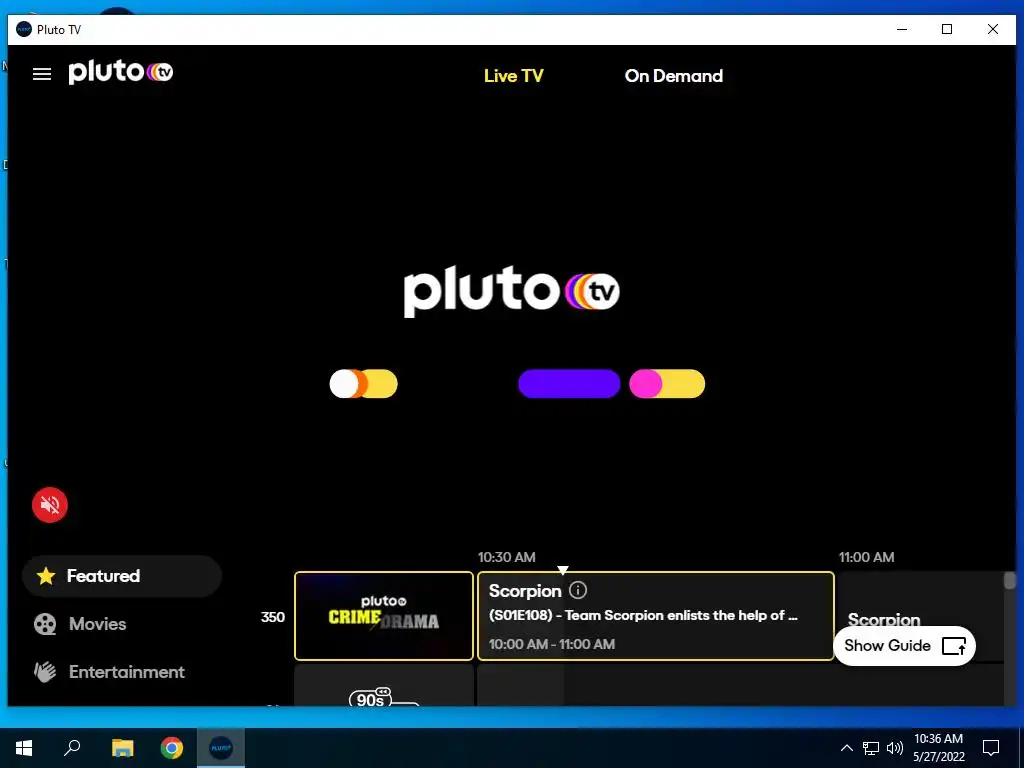Click the Show Guide button

pos(904,646)
